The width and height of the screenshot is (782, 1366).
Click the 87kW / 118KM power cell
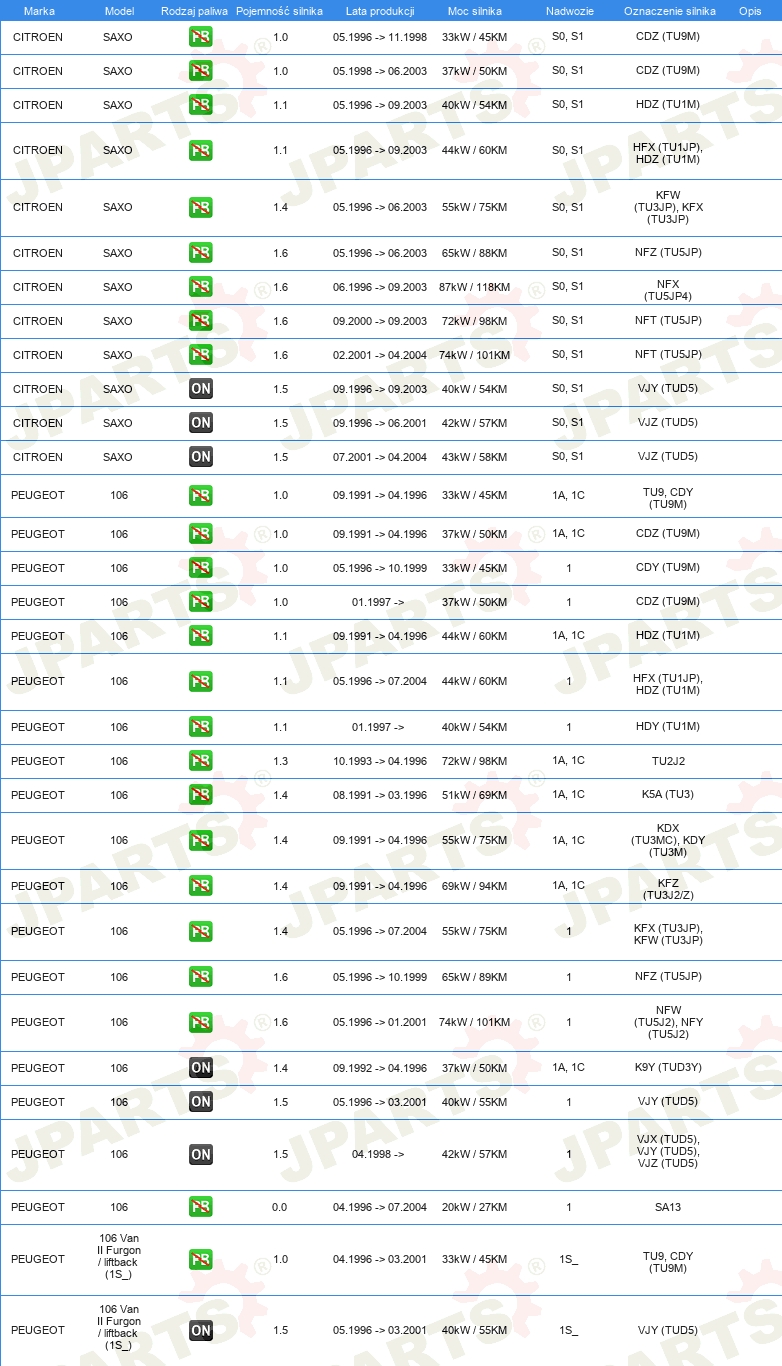(x=474, y=287)
